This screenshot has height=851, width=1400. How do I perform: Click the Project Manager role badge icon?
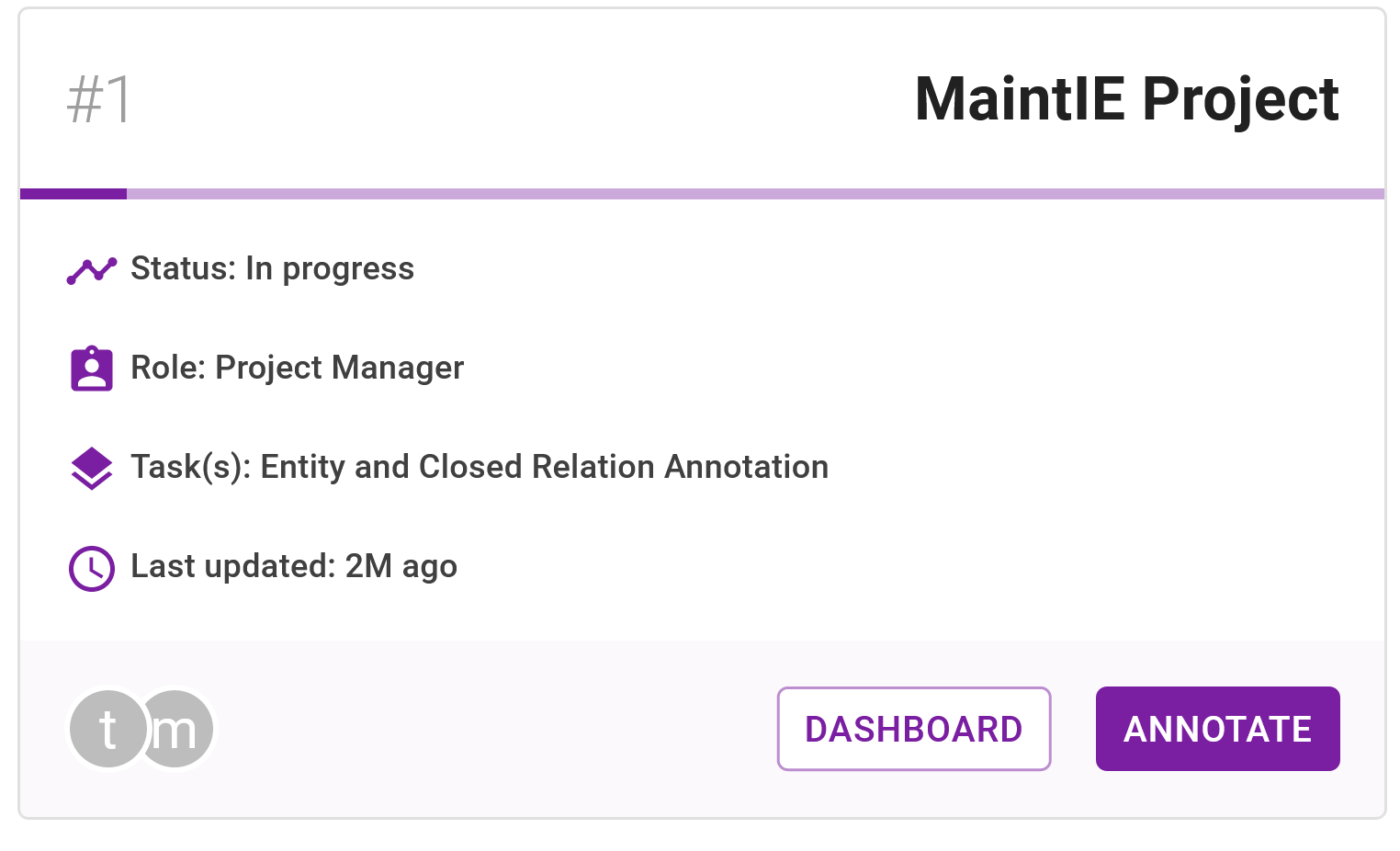coord(92,369)
